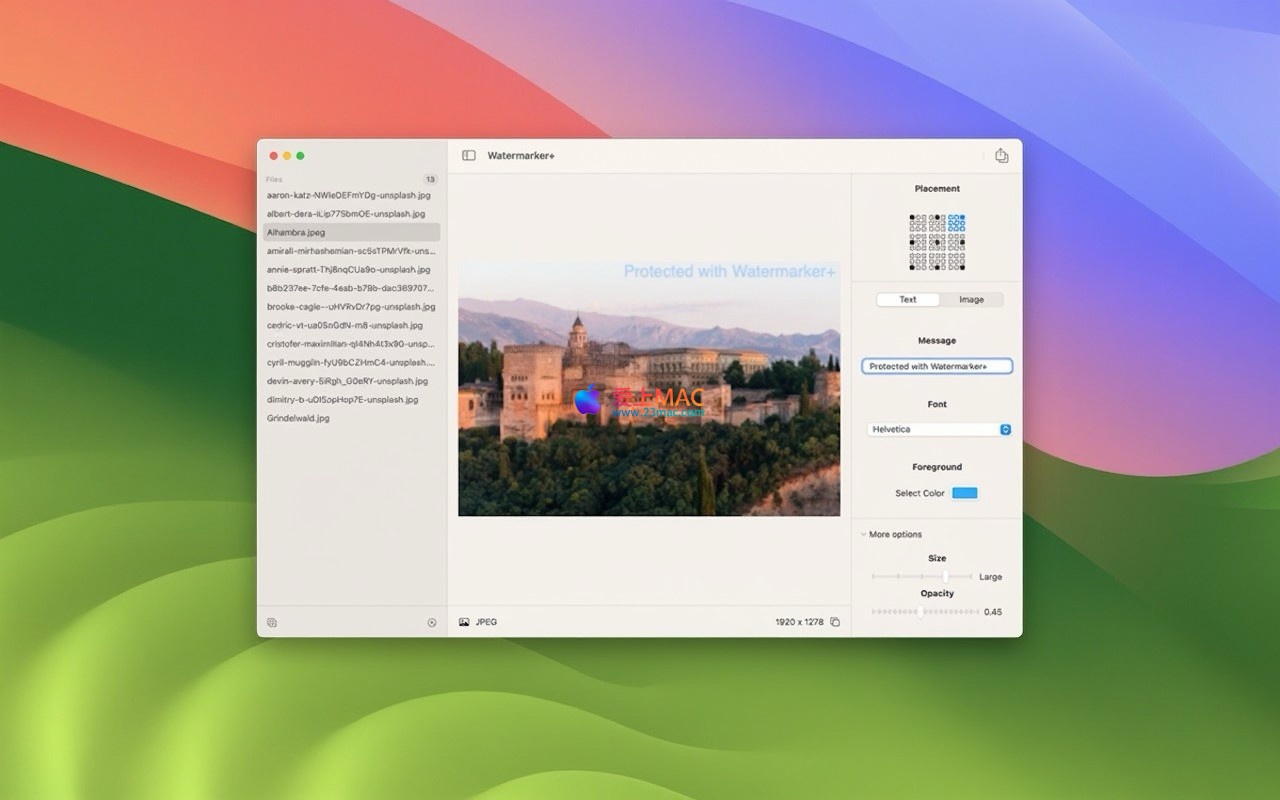This screenshot has width=1280, height=800.
Task: Switch to the Image watermark tab
Action: point(971,300)
